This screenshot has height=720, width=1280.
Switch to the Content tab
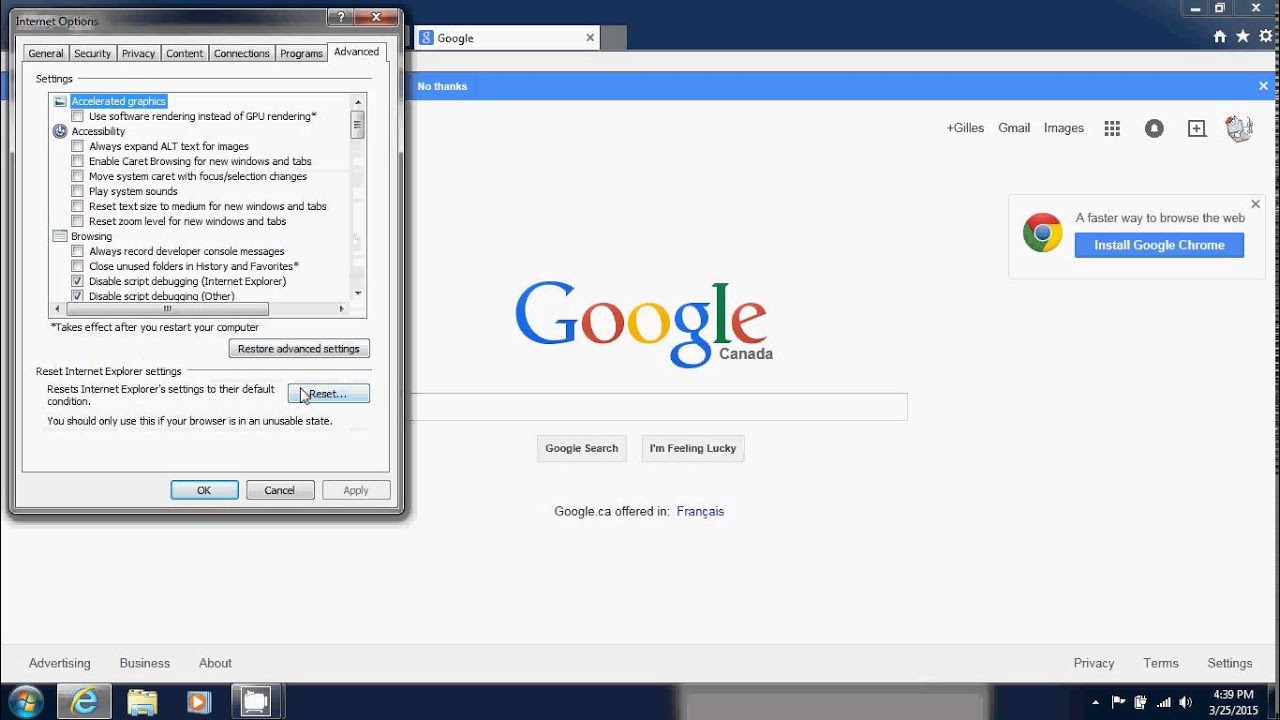tap(184, 53)
